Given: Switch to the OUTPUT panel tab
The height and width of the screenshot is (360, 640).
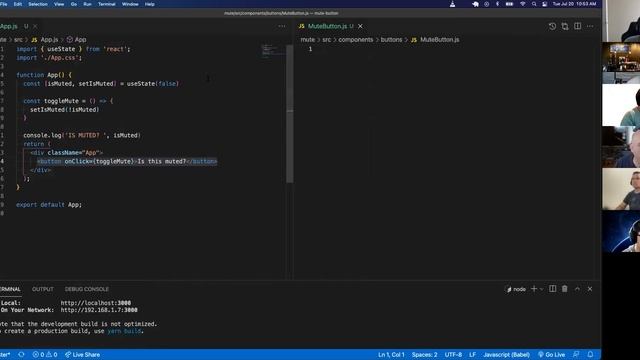Looking at the screenshot, I should 42,289.
